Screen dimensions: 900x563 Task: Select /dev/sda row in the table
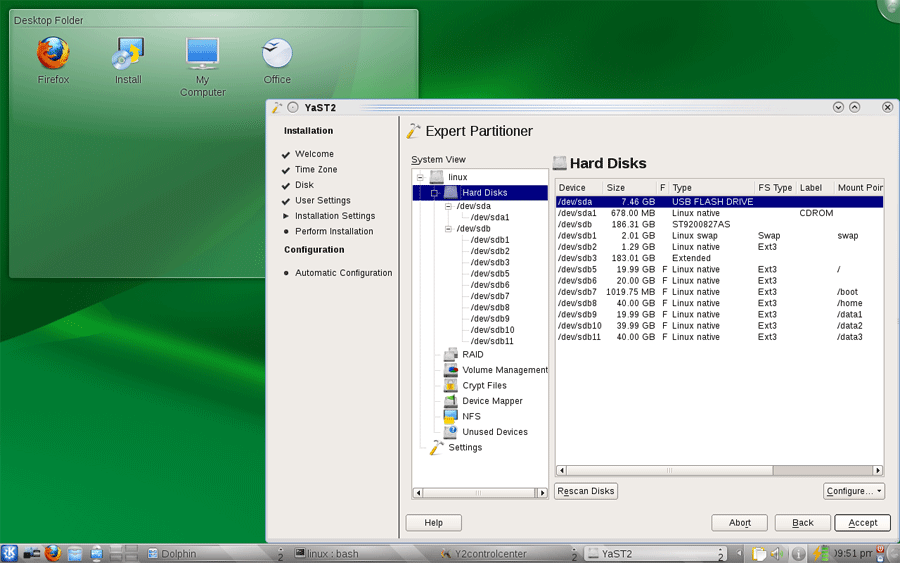click(x=719, y=202)
